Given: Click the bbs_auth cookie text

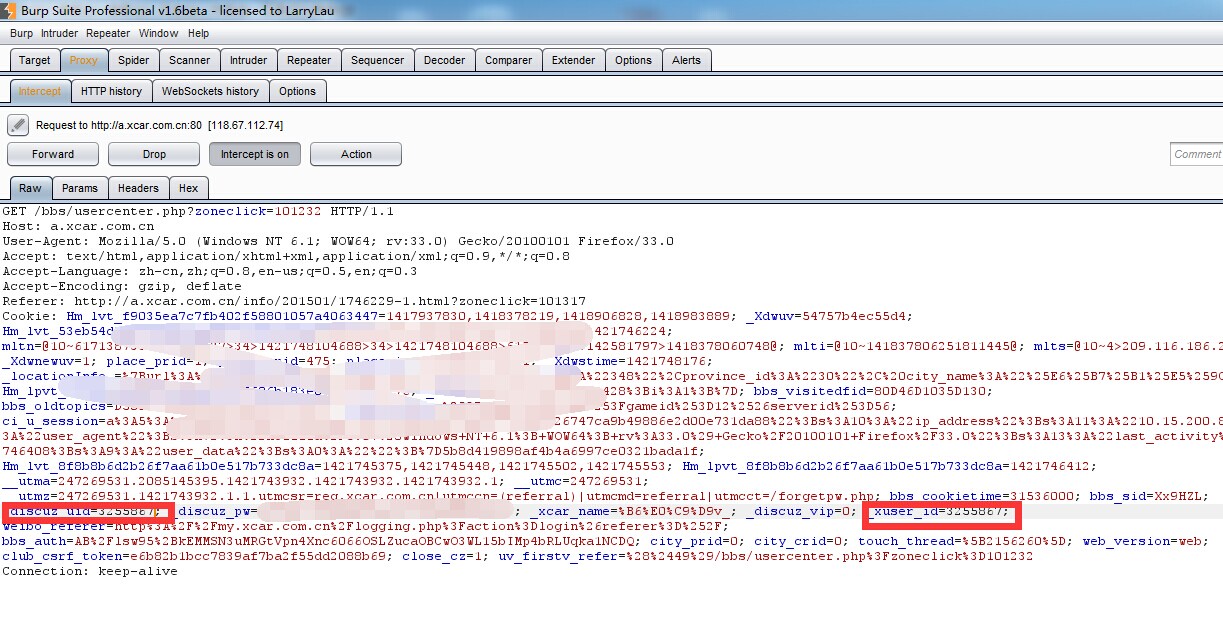Looking at the screenshot, I should click(321, 541).
